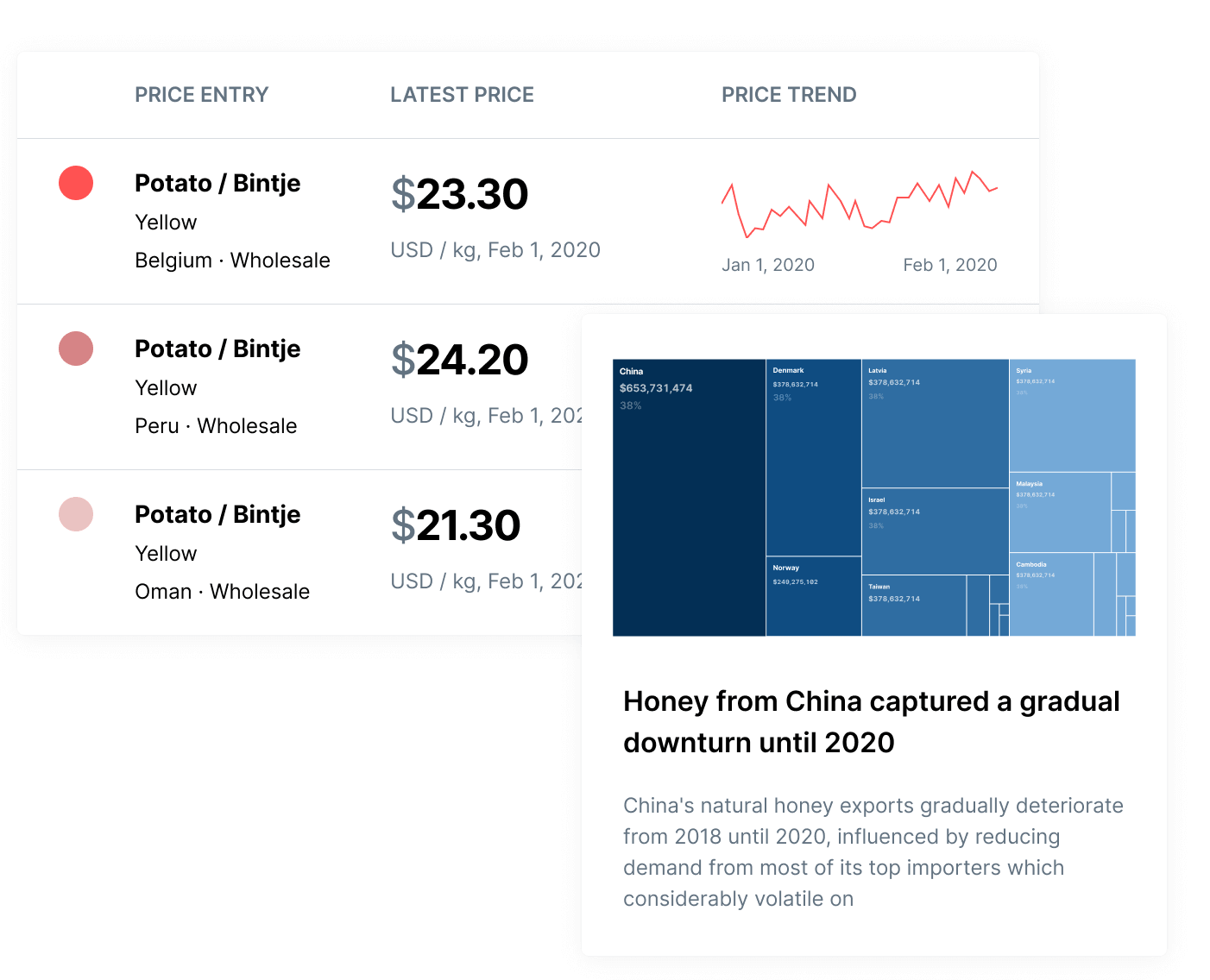Screen dimensions: 1210x980
Task: Select the Denmark block in the treemap
Action: click(x=813, y=457)
